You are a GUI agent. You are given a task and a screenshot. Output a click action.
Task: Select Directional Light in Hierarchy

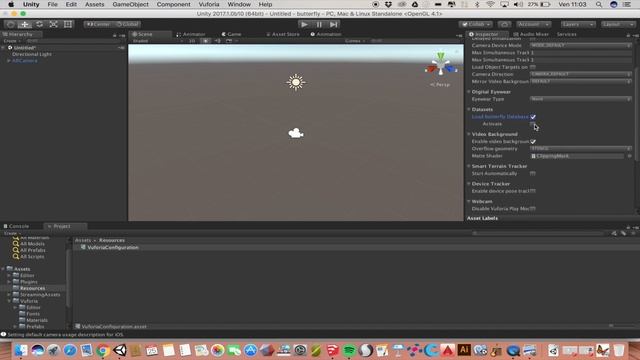(x=32, y=54)
